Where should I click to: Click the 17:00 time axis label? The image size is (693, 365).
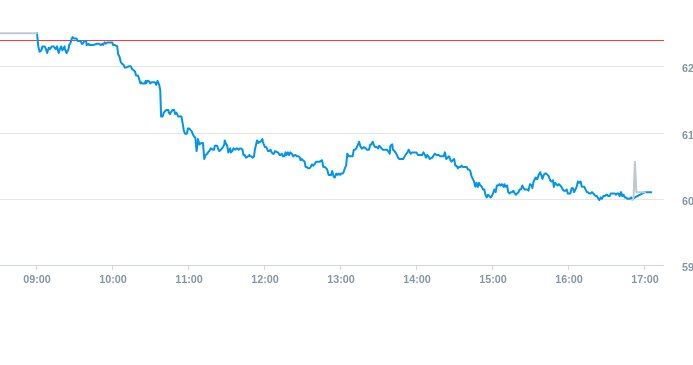tap(645, 279)
